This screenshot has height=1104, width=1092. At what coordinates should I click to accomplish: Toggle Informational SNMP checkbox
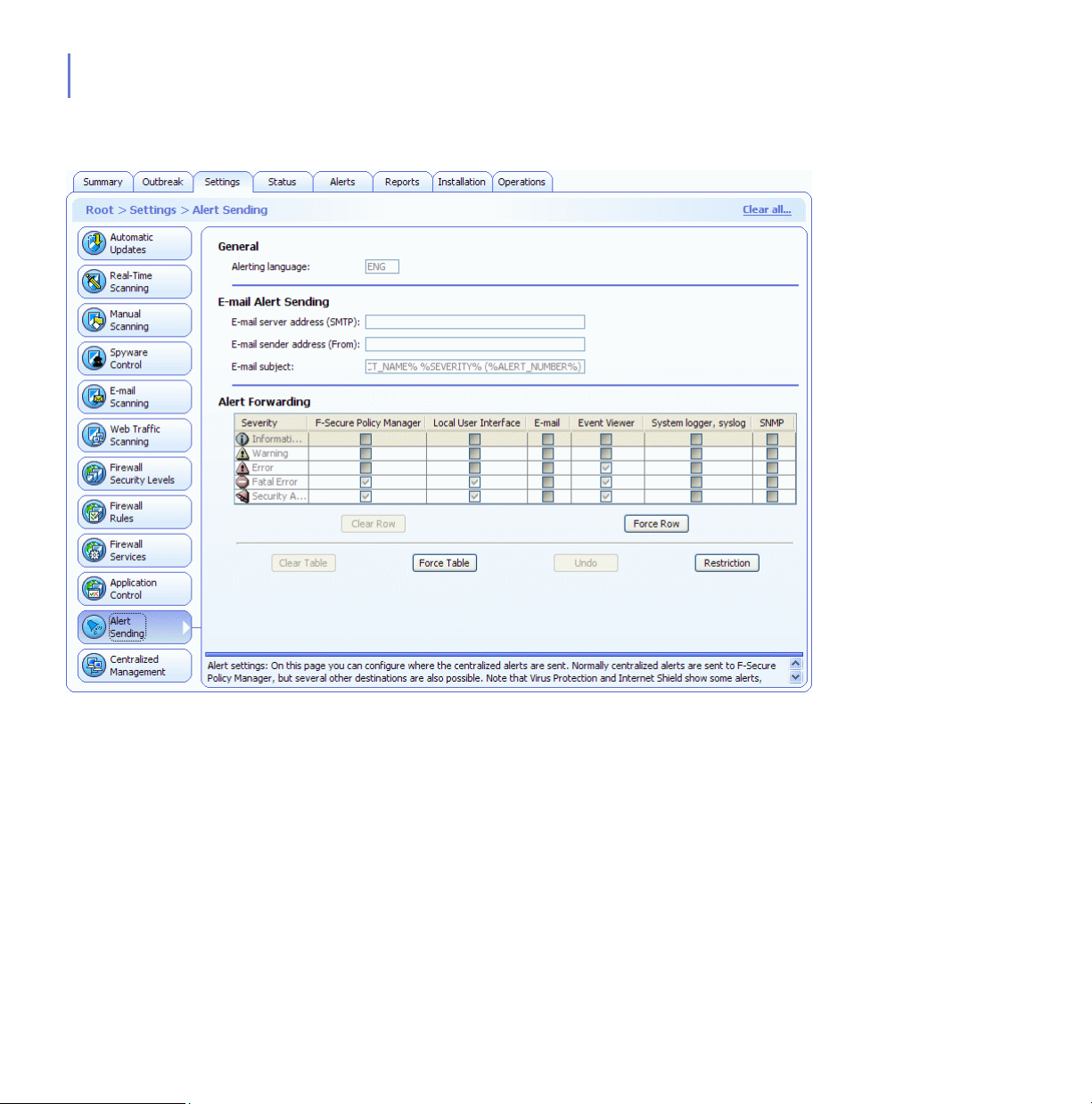tap(773, 439)
